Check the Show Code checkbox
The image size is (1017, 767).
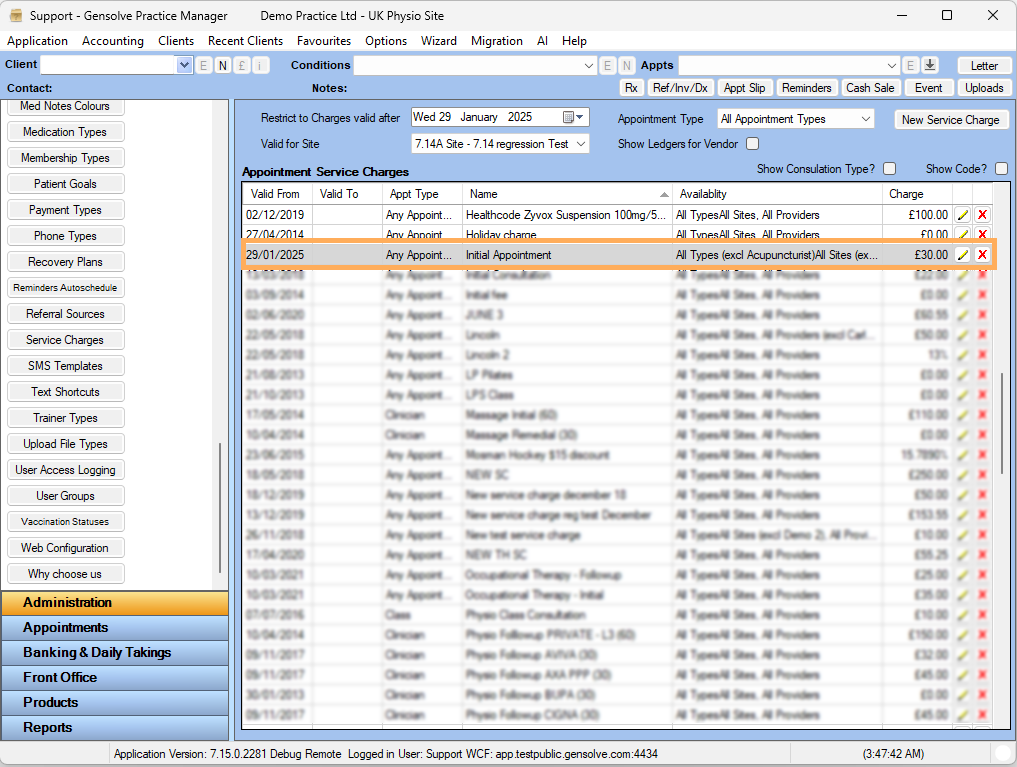tap(1001, 169)
